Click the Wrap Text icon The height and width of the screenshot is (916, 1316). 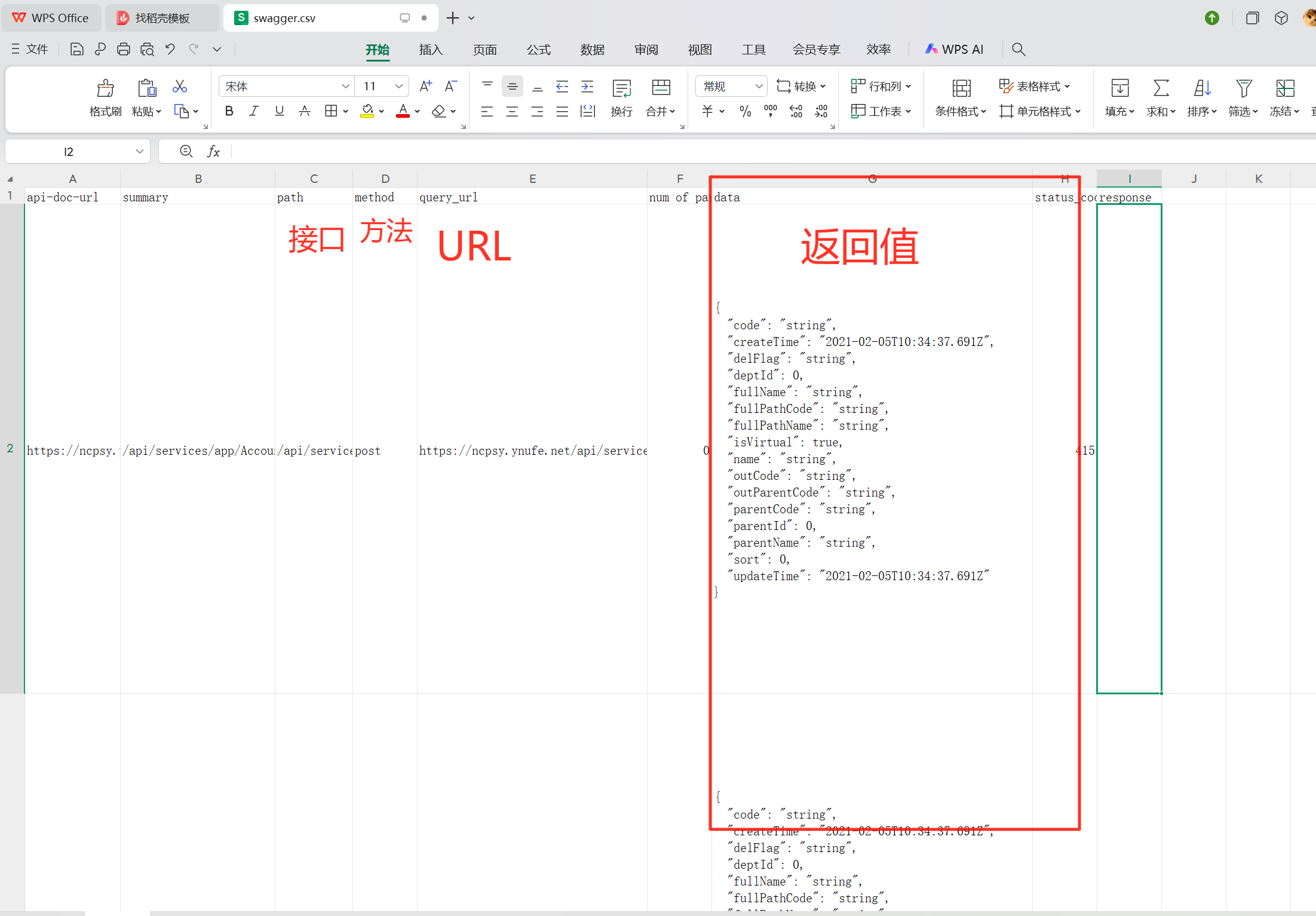621,89
